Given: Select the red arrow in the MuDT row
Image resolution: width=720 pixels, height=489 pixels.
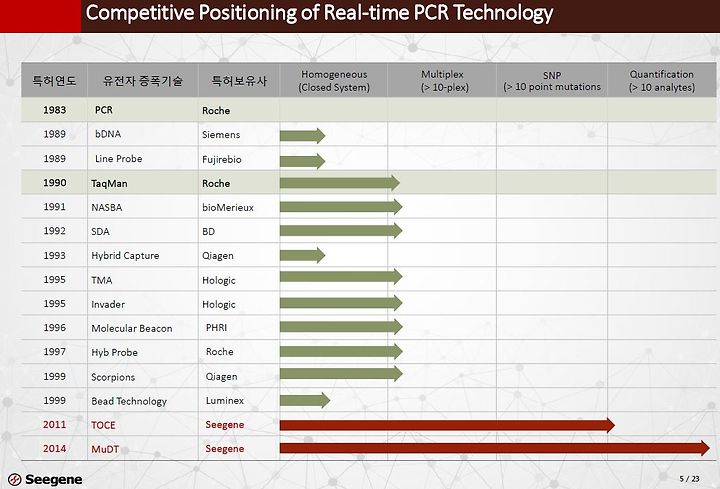Looking at the screenshot, I should coord(495,448).
